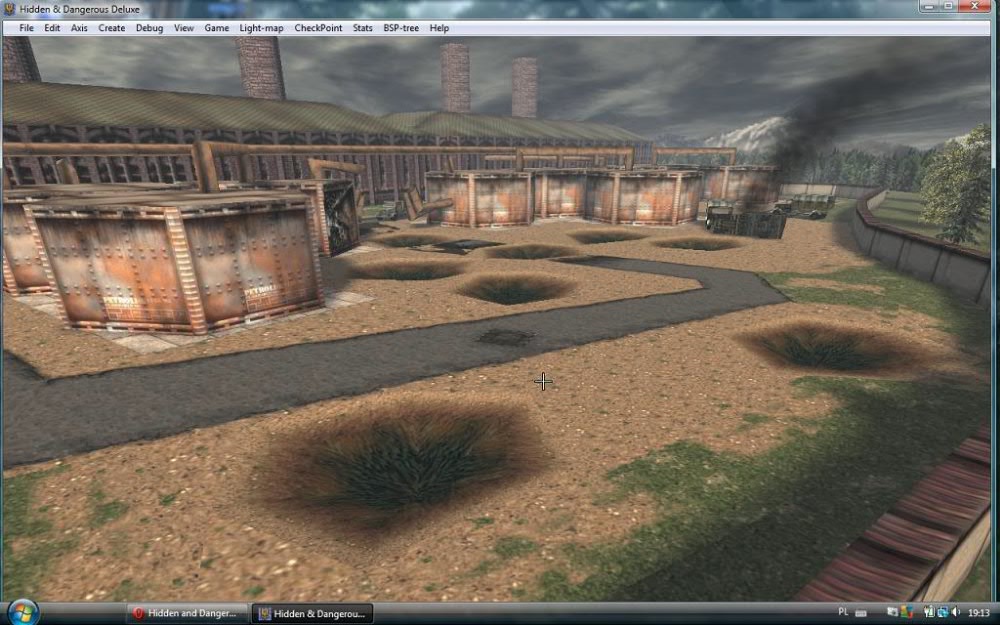Open the Game menu
This screenshot has width=1000, height=625.
217,28
